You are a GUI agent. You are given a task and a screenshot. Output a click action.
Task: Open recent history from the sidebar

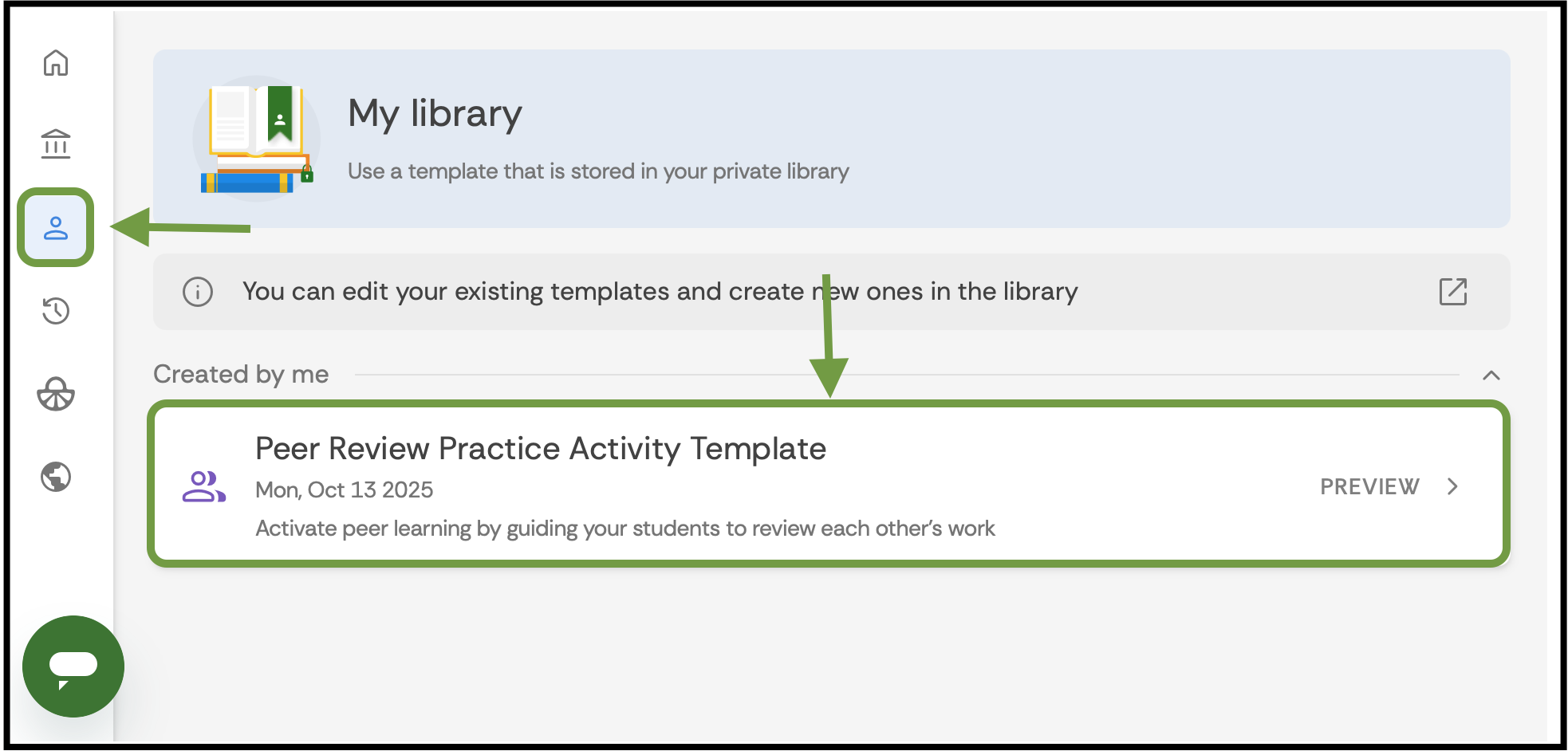[x=56, y=312]
